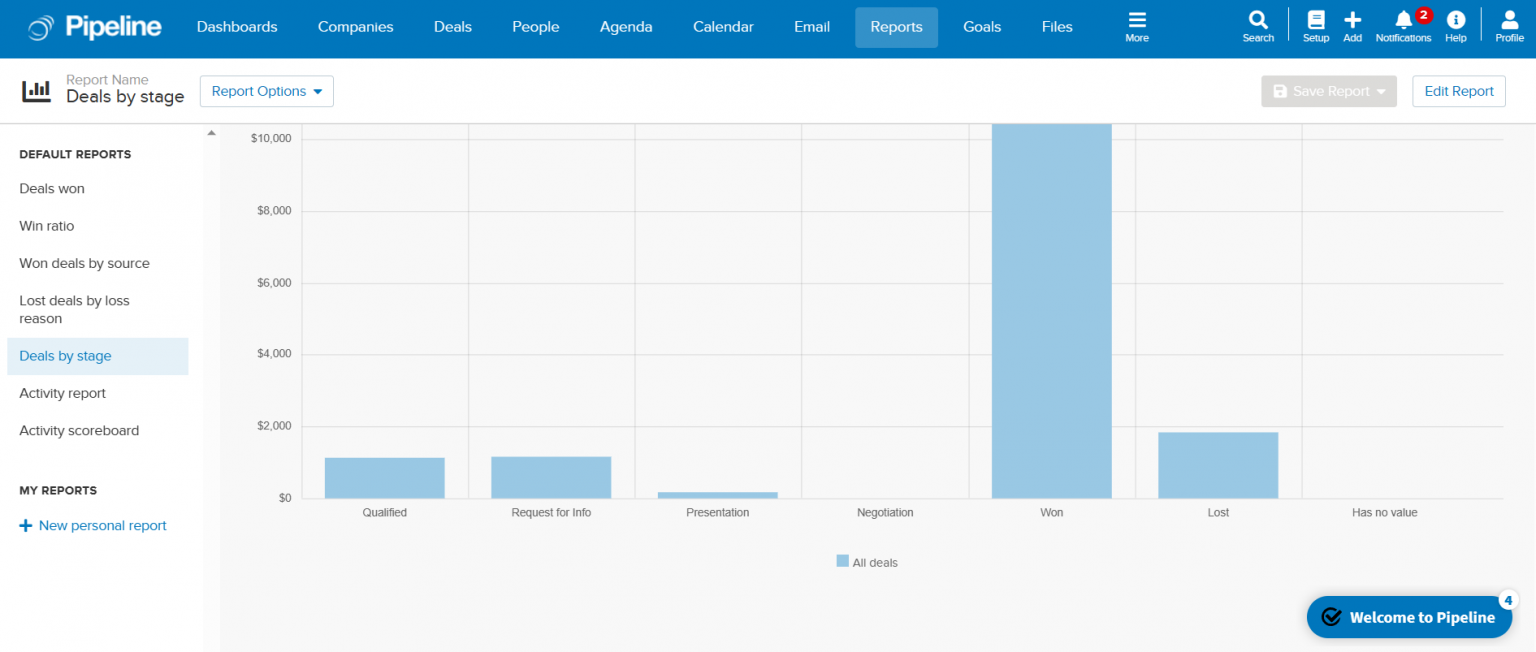Click the Profile icon
Image resolution: width=1536 pixels, height=652 pixels.
pyautogui.click(x=1509, y=22)
